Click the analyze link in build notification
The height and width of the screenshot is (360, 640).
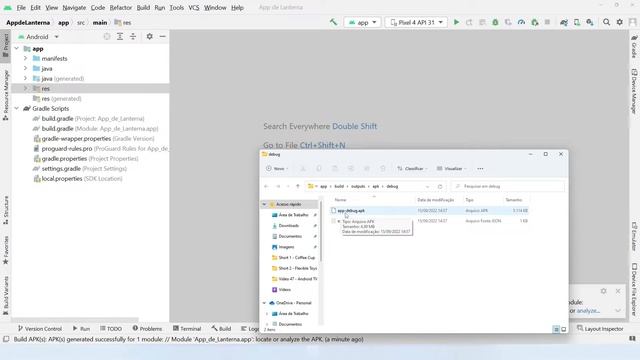click(588, 311)
